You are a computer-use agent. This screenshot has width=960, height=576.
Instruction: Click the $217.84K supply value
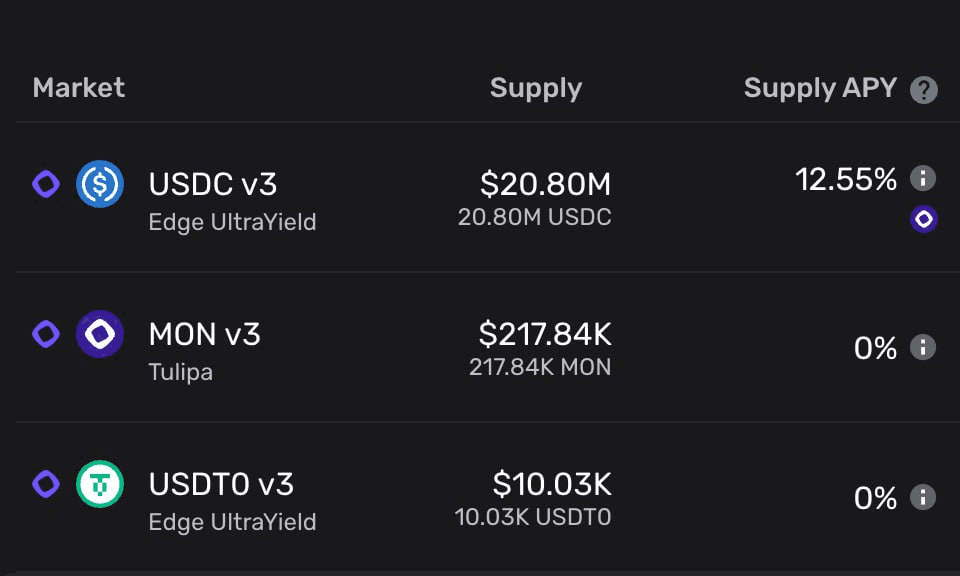[544, 334]
